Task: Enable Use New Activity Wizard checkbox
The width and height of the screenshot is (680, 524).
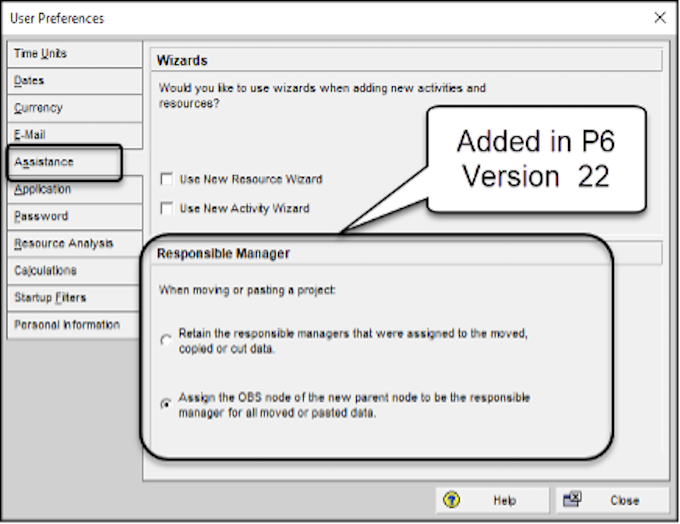Action: point(167,208)
